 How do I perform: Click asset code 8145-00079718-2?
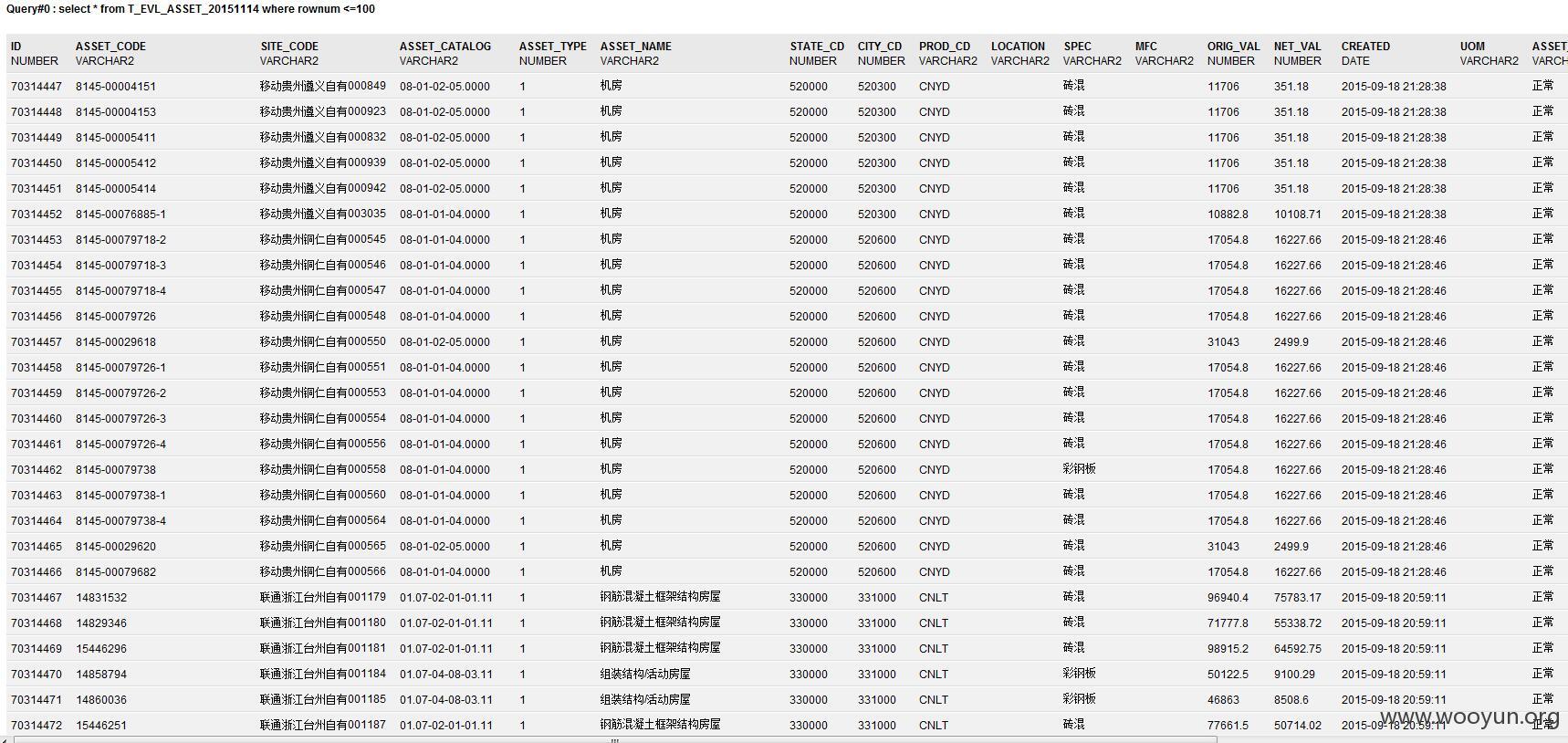tap(120, 240)
